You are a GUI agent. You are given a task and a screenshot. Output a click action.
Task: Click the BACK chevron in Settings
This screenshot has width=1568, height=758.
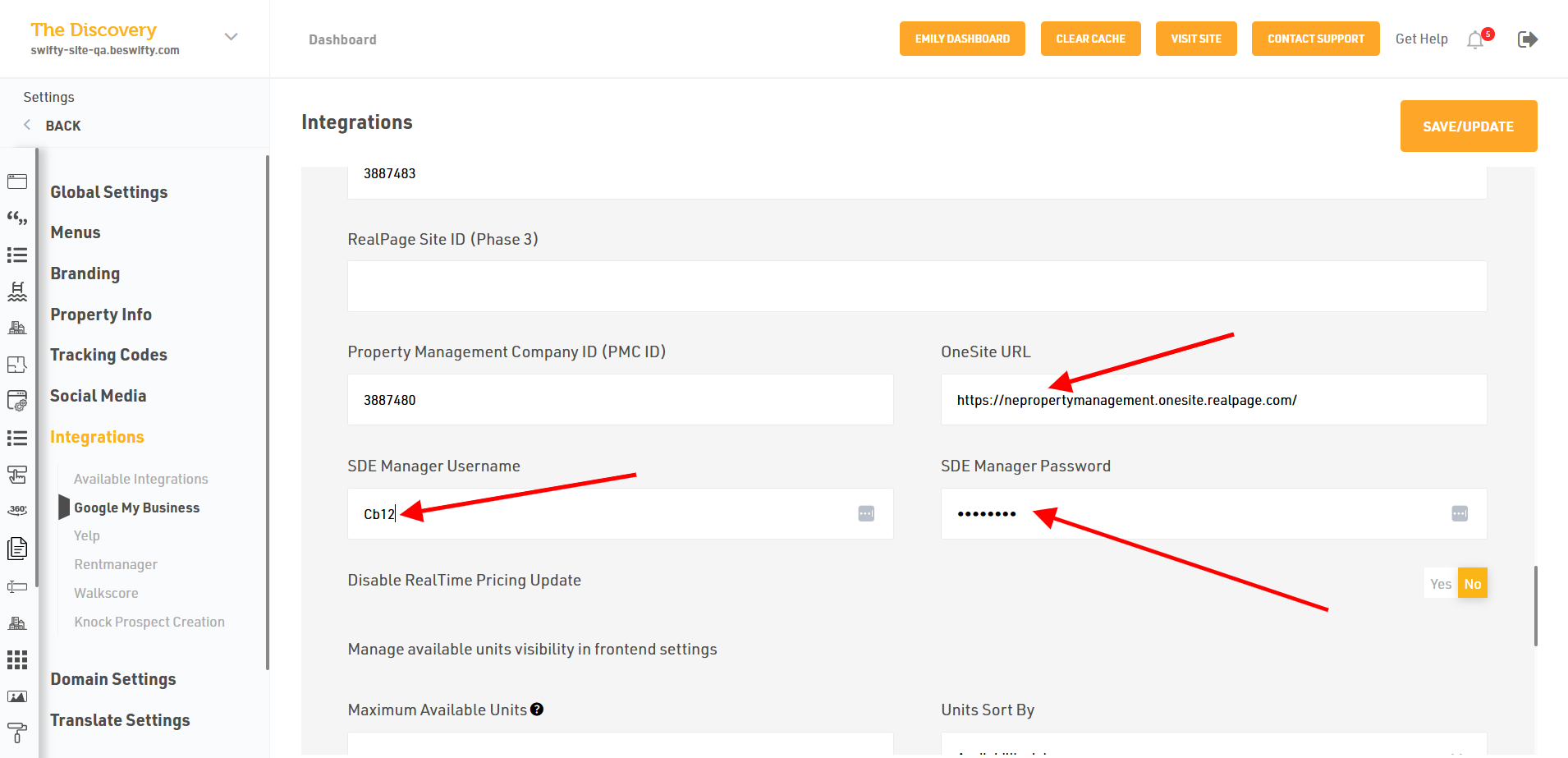(x=27, y=125)
